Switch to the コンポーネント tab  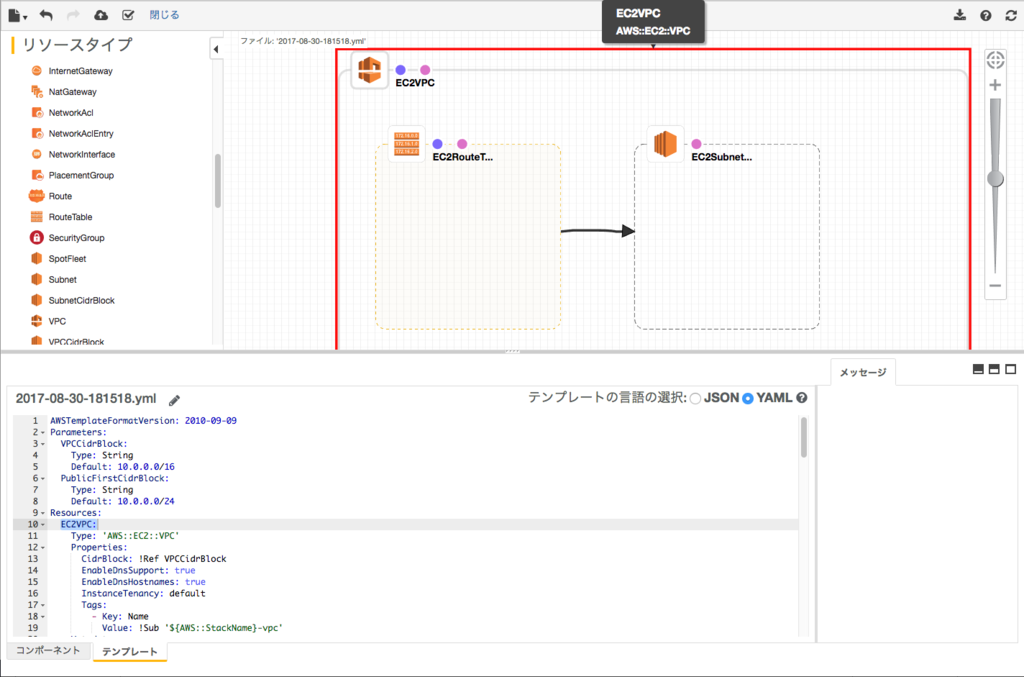(x=48, y=650)
